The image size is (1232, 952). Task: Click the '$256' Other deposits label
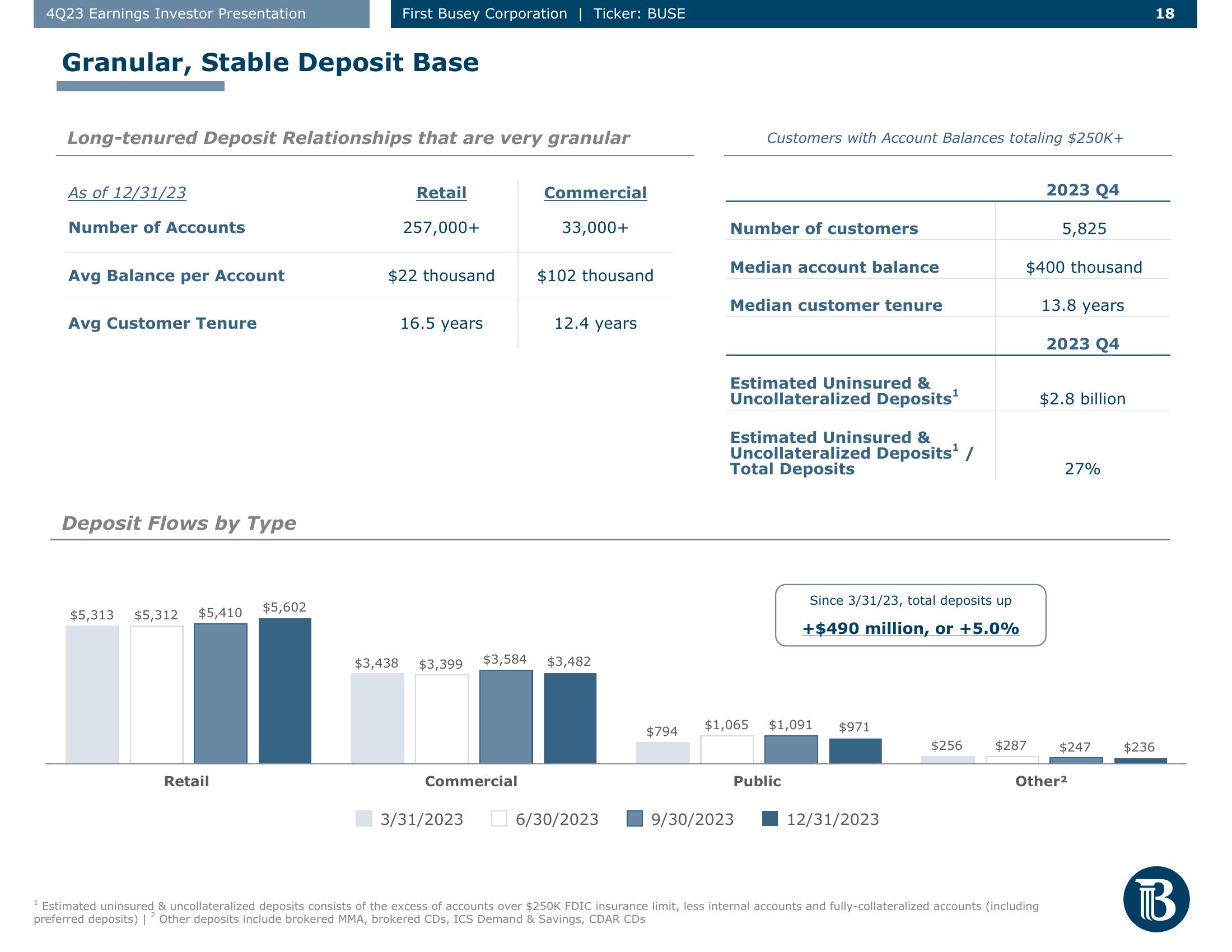[x=946, y=745]
